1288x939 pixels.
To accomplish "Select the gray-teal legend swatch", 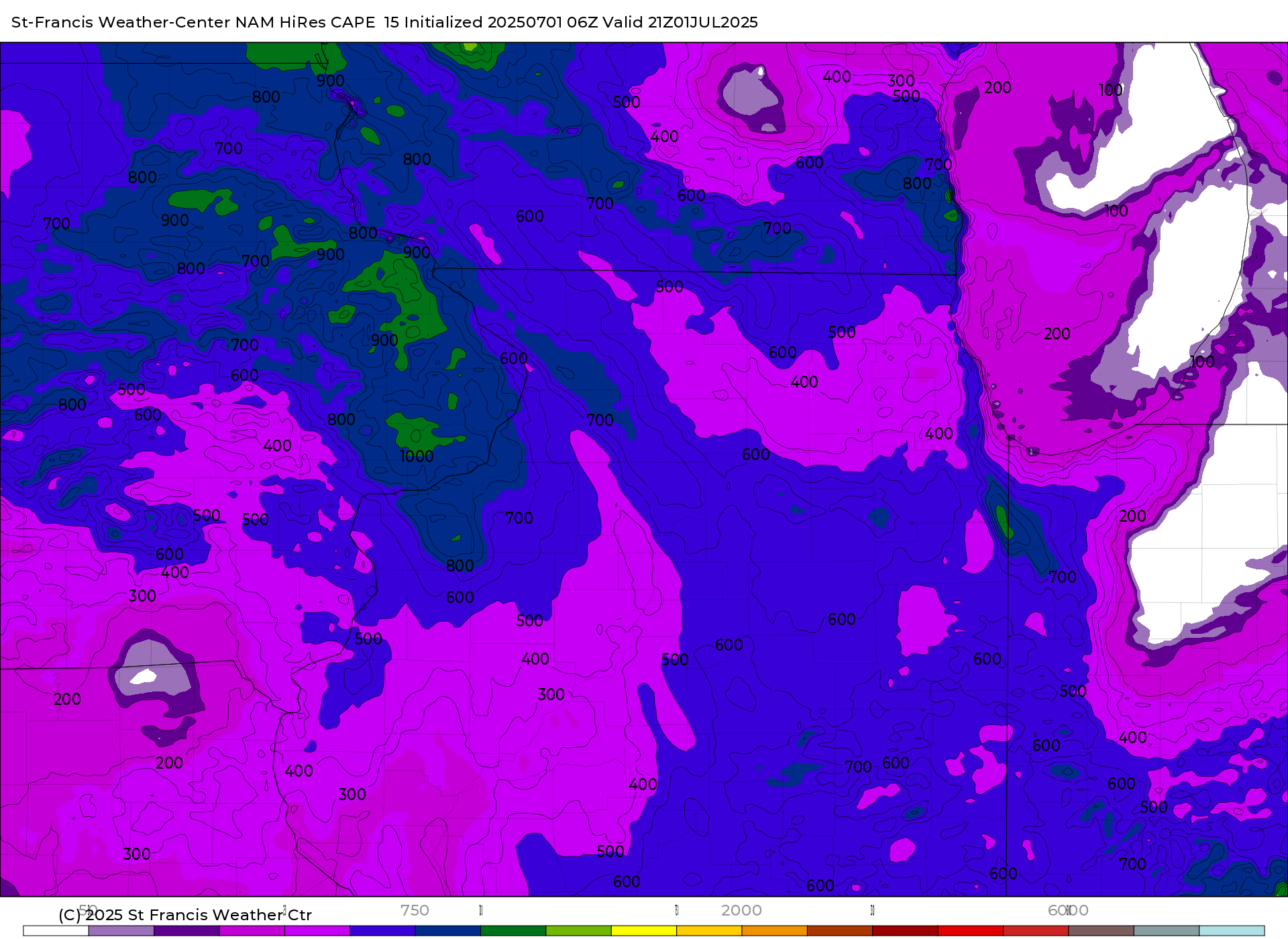I will [1167, 931].
